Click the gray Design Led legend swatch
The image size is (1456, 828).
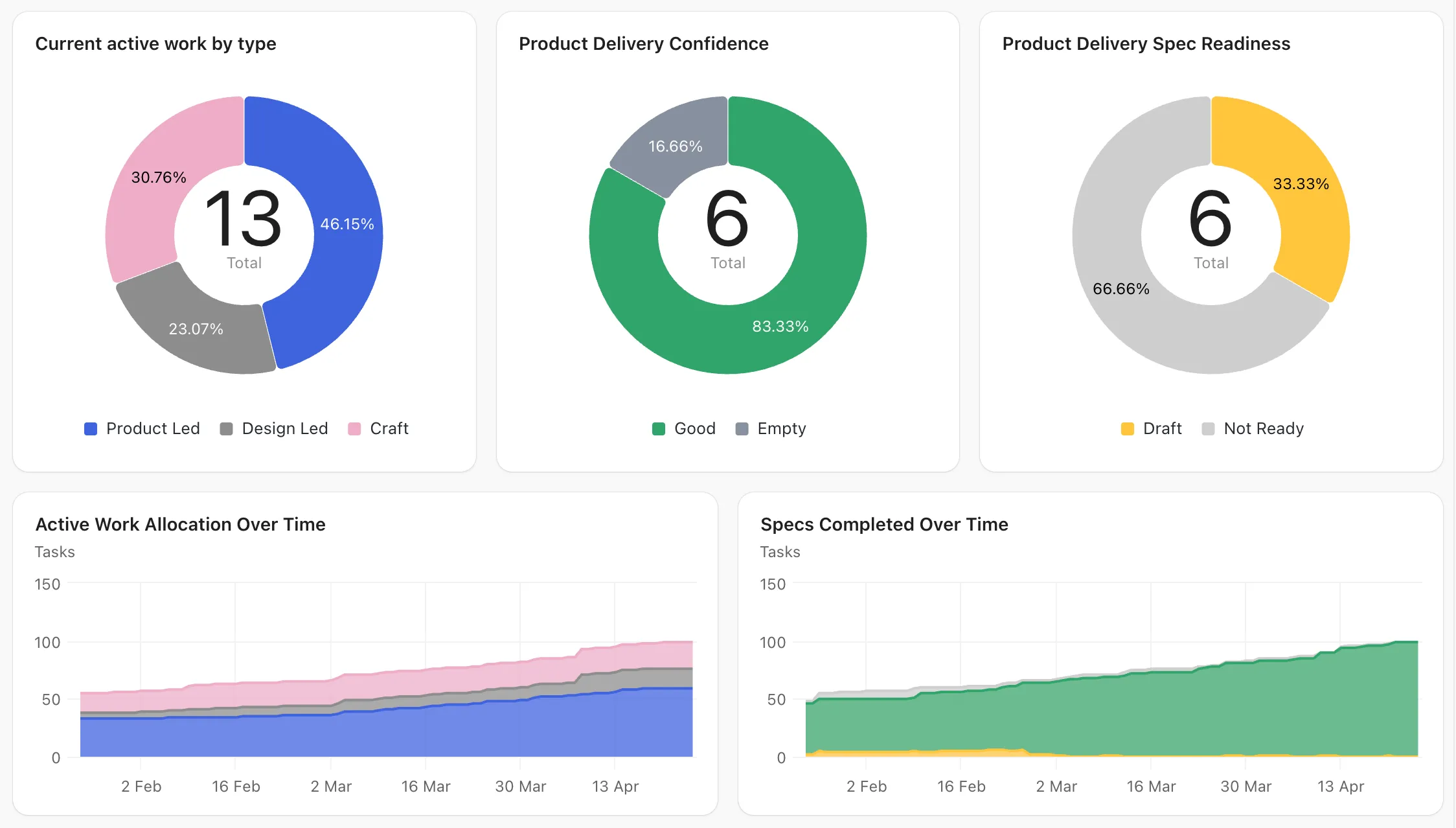(x=226, y=429)
